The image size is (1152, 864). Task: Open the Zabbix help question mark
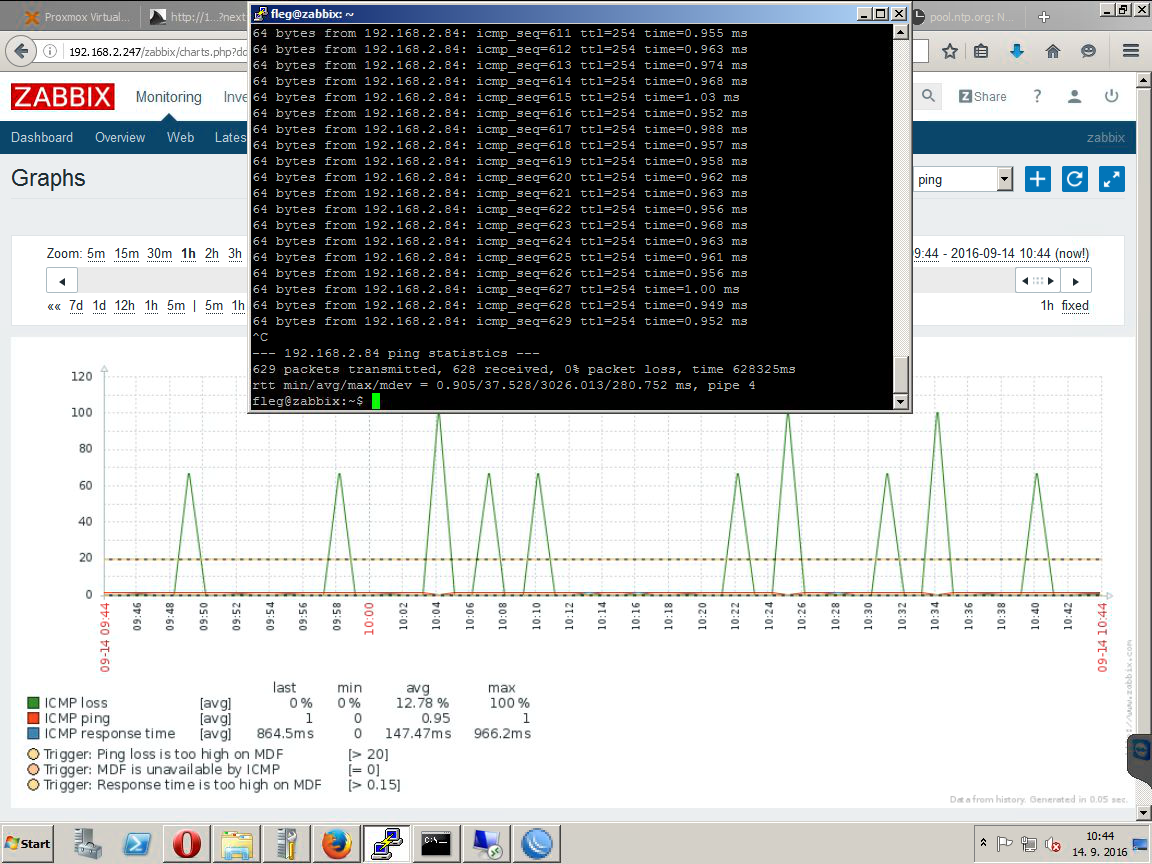[1037, 96]
